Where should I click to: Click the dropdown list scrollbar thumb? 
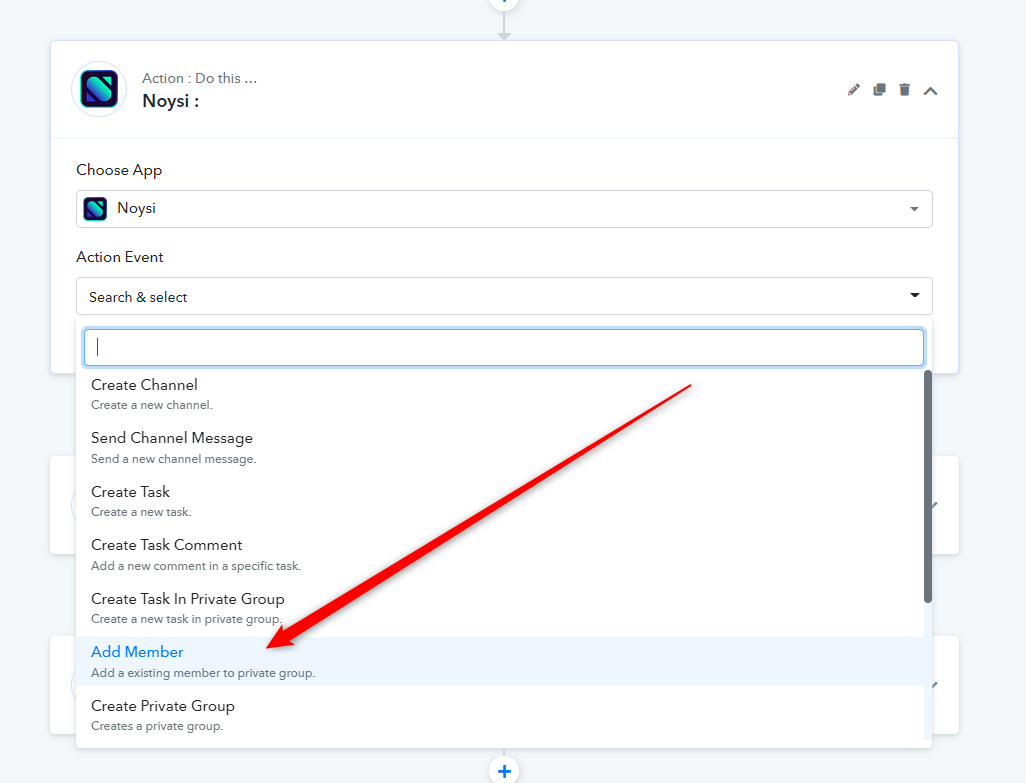(x=927, y=487)
